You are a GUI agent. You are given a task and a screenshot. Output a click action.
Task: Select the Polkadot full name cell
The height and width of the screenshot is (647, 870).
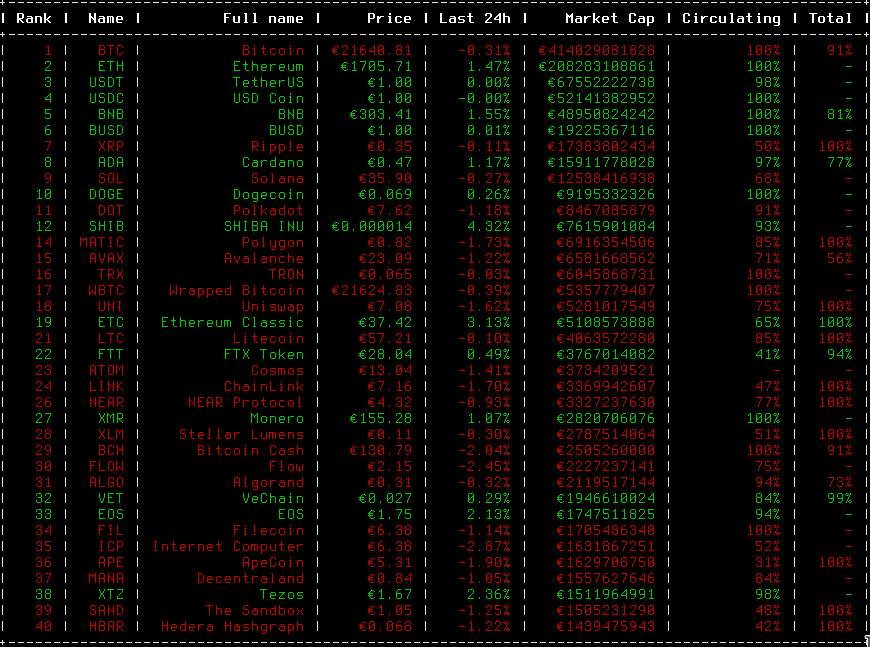tap(268, 211)
